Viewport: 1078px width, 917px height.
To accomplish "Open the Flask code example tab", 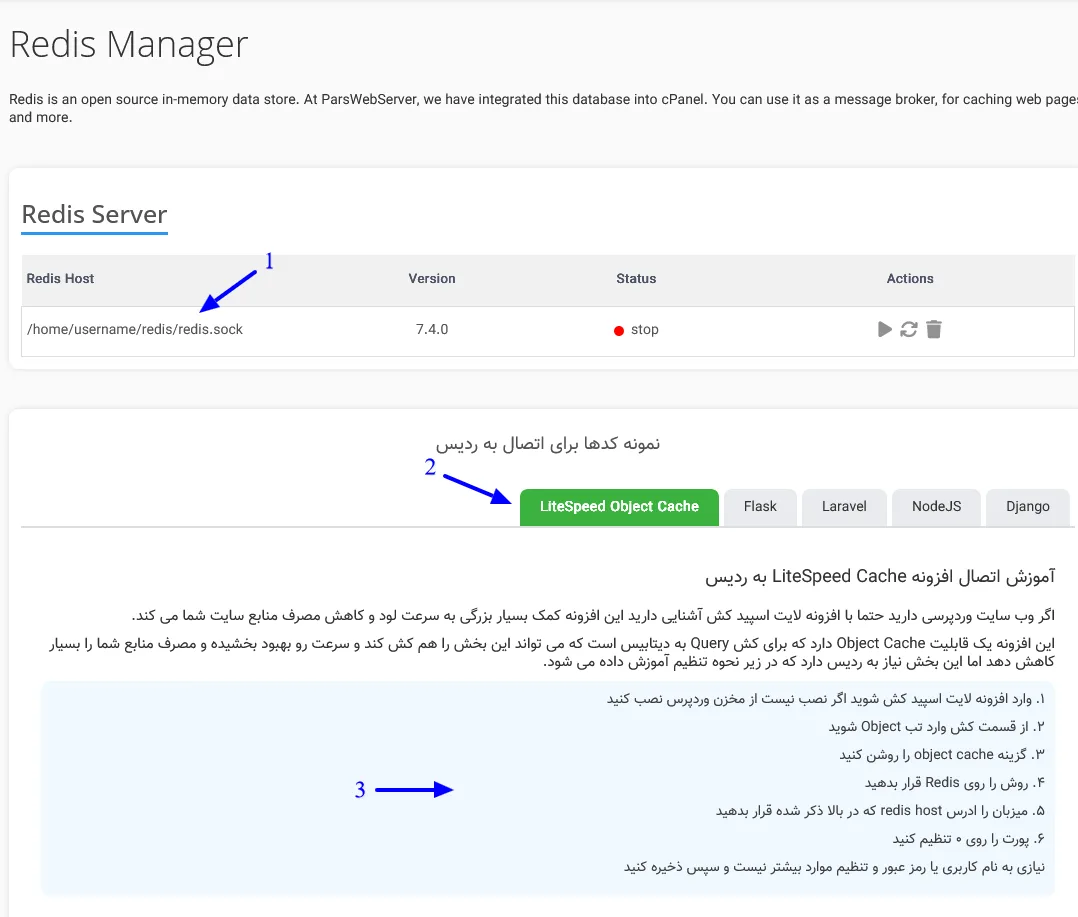I will [760, 507].
